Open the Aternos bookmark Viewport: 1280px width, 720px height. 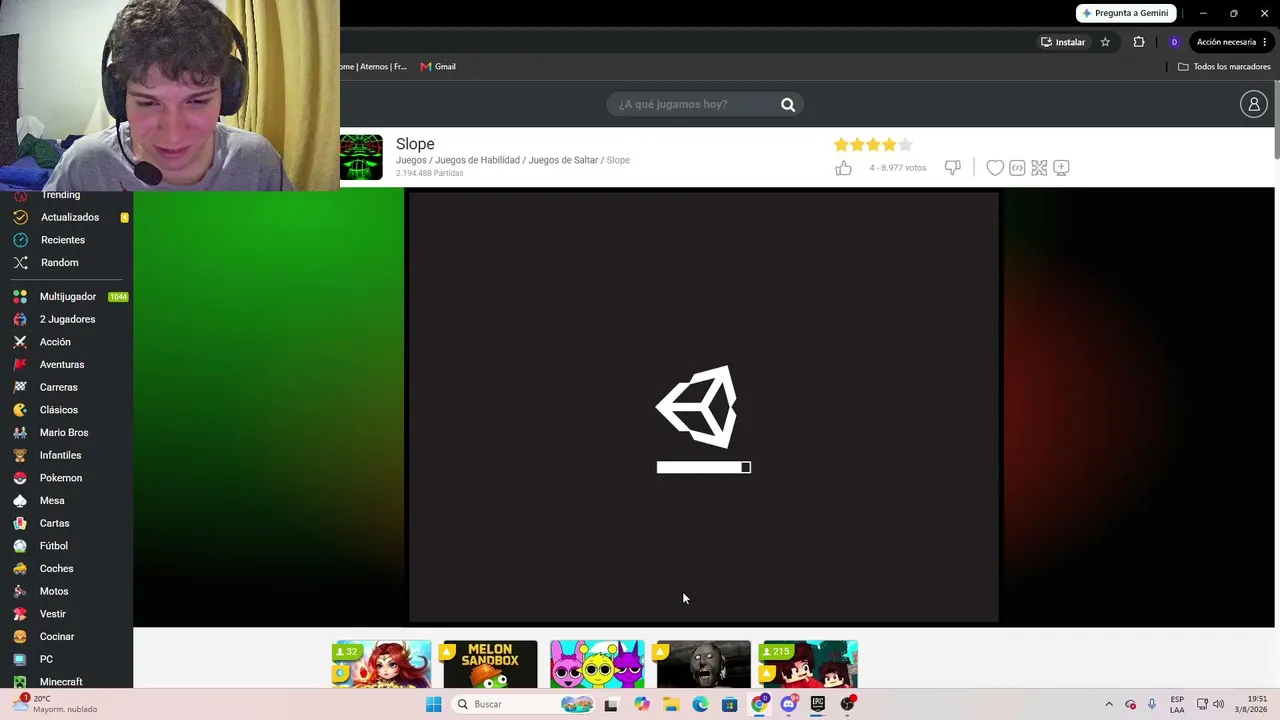374,67
